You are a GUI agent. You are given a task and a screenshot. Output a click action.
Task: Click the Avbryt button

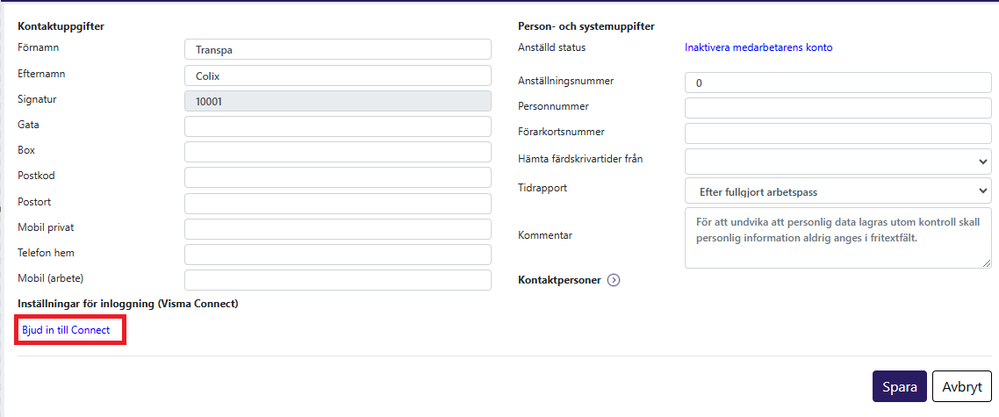click(x=962, y=386)
